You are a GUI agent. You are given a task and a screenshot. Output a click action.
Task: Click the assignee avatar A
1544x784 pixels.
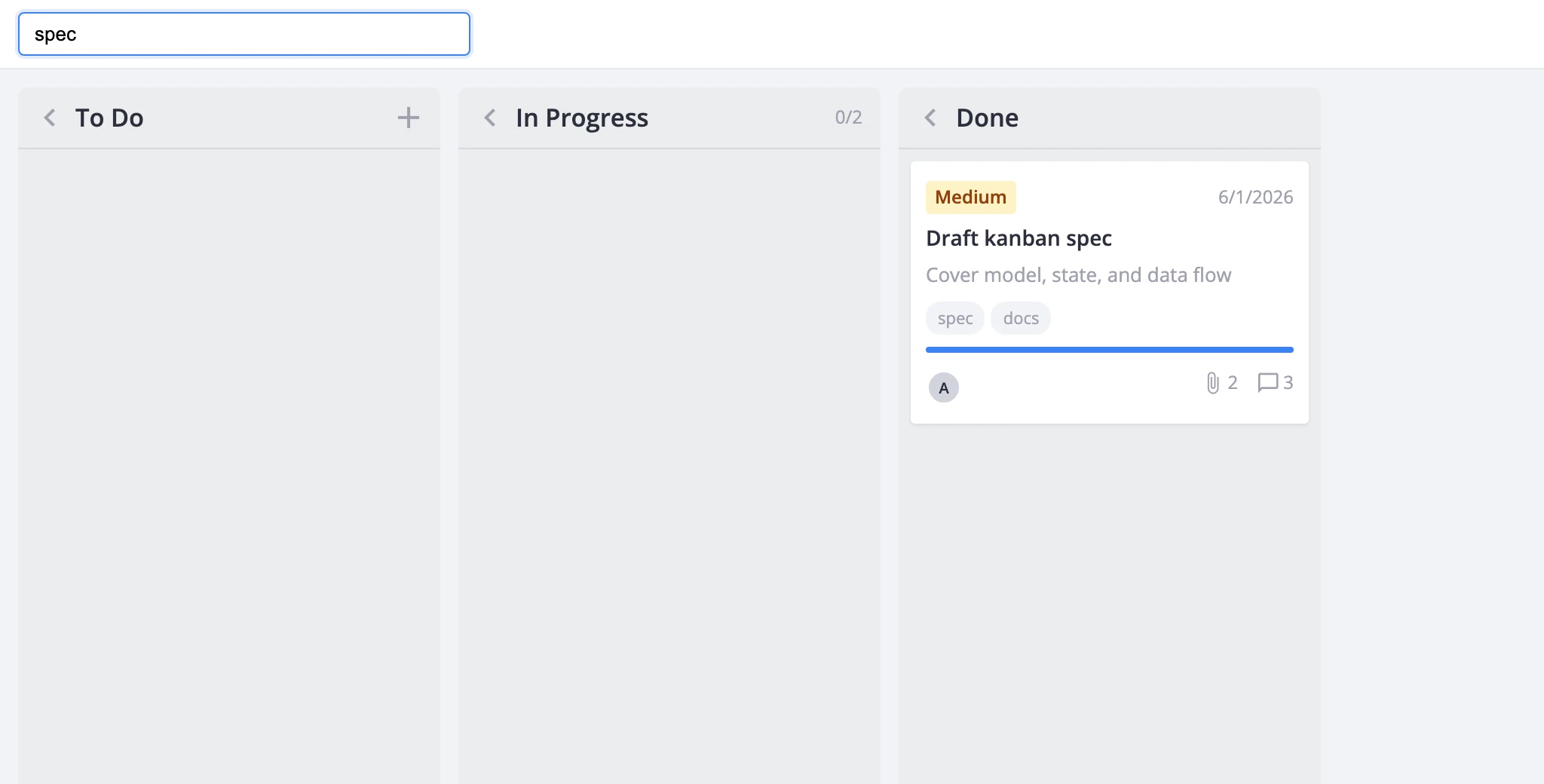(944, 387)
